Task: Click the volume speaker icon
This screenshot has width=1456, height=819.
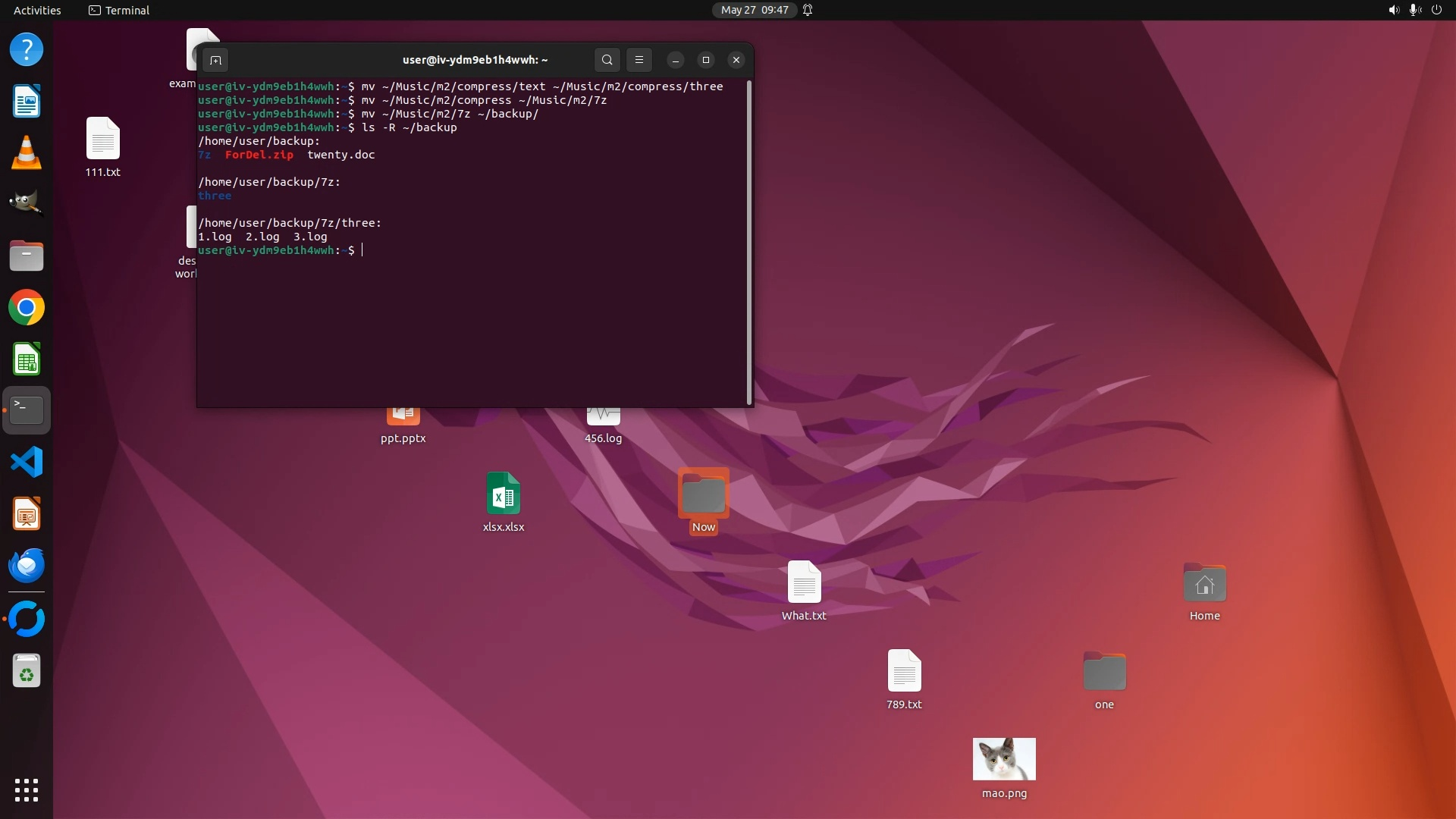Action: click(1393, 10)
